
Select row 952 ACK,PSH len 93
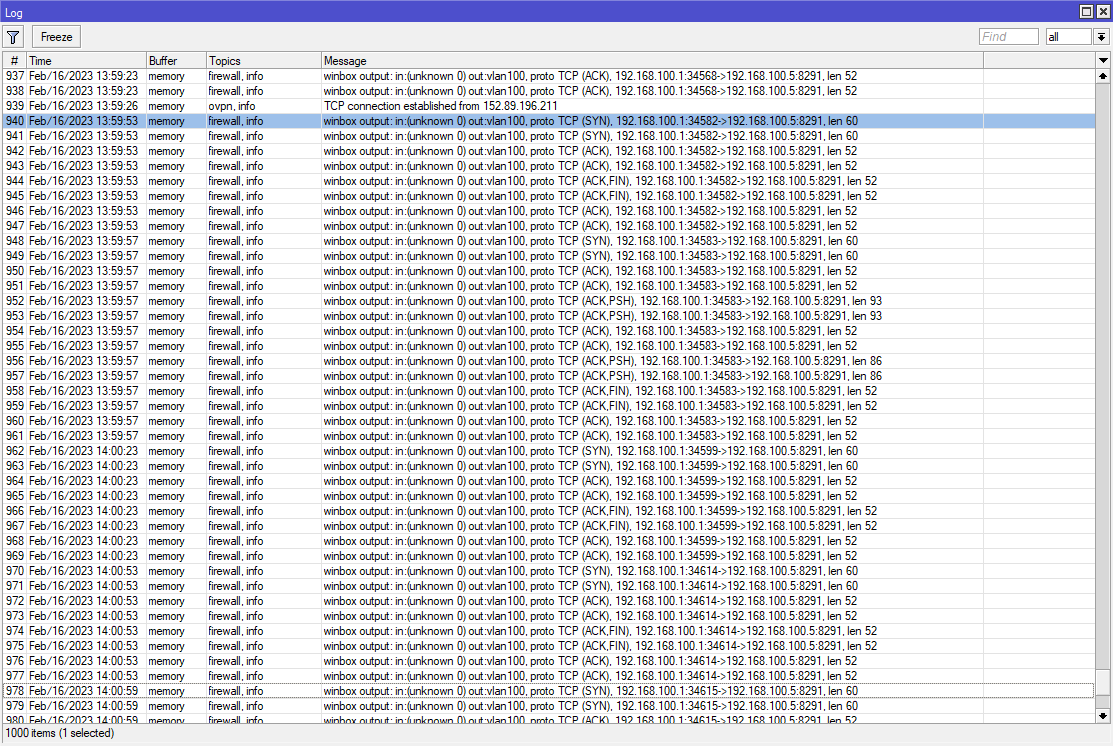tap(549, 301)
